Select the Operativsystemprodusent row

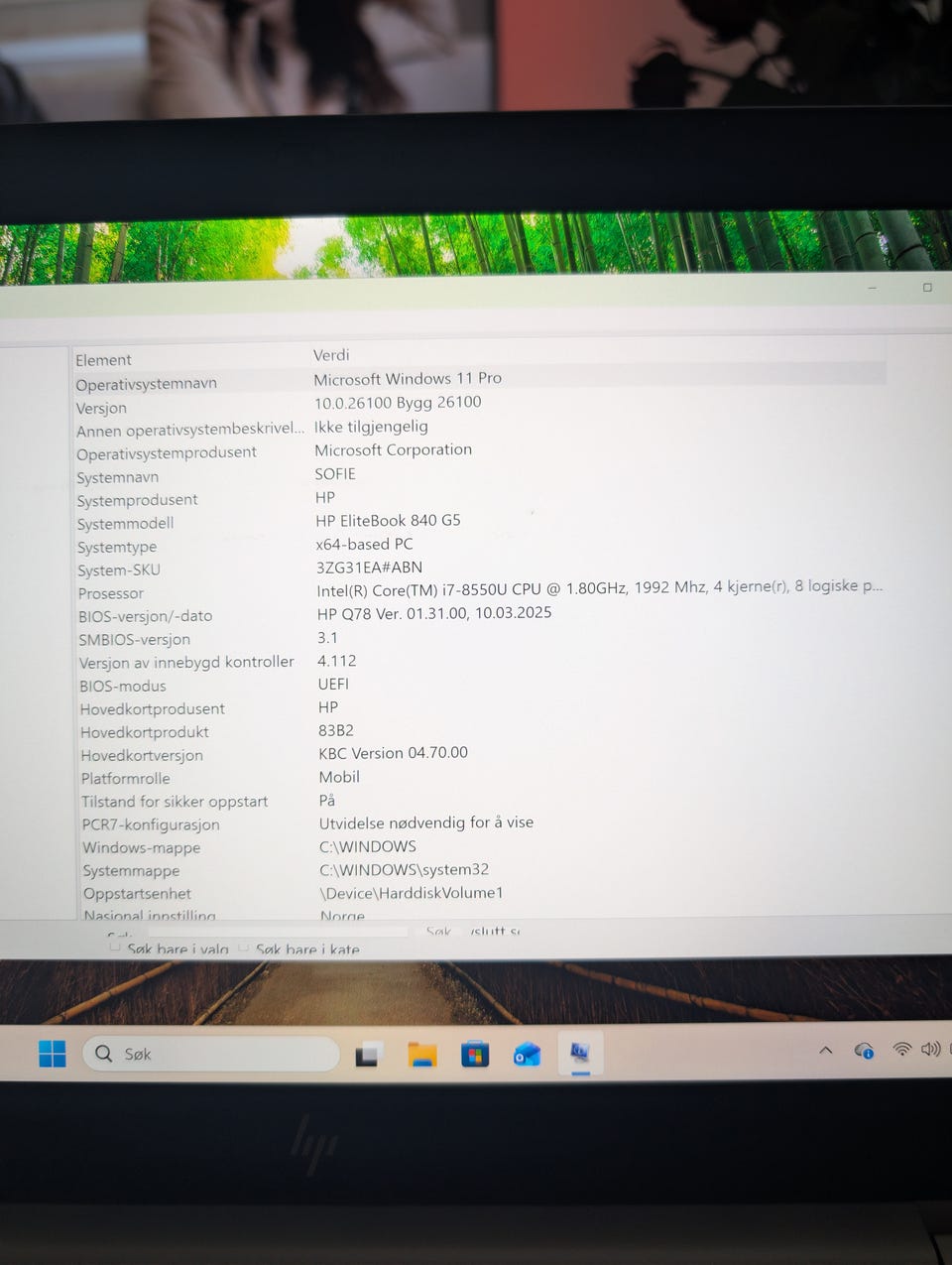[480, 451]
